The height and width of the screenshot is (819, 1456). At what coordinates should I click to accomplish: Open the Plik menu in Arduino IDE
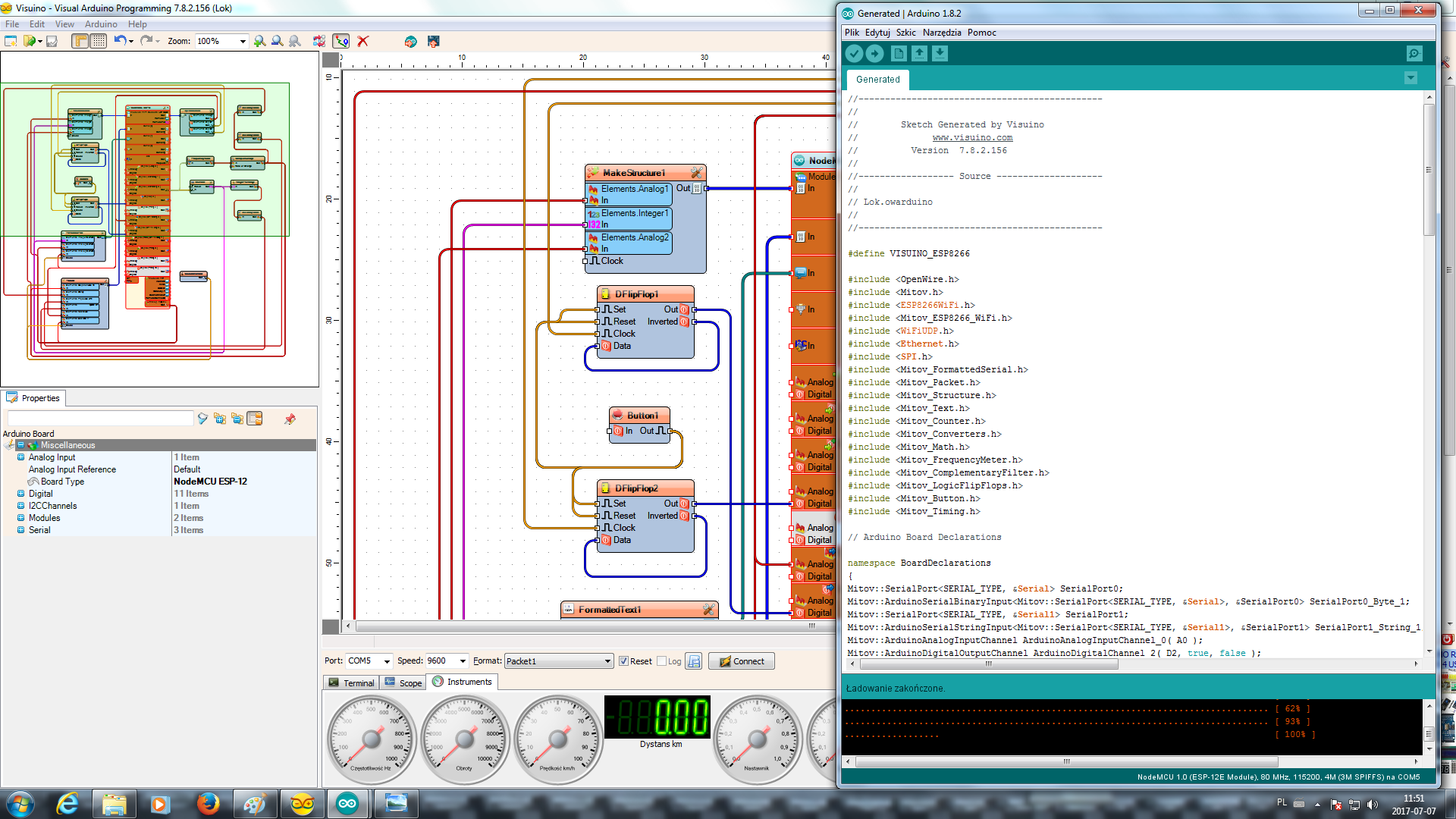[852, 33]
